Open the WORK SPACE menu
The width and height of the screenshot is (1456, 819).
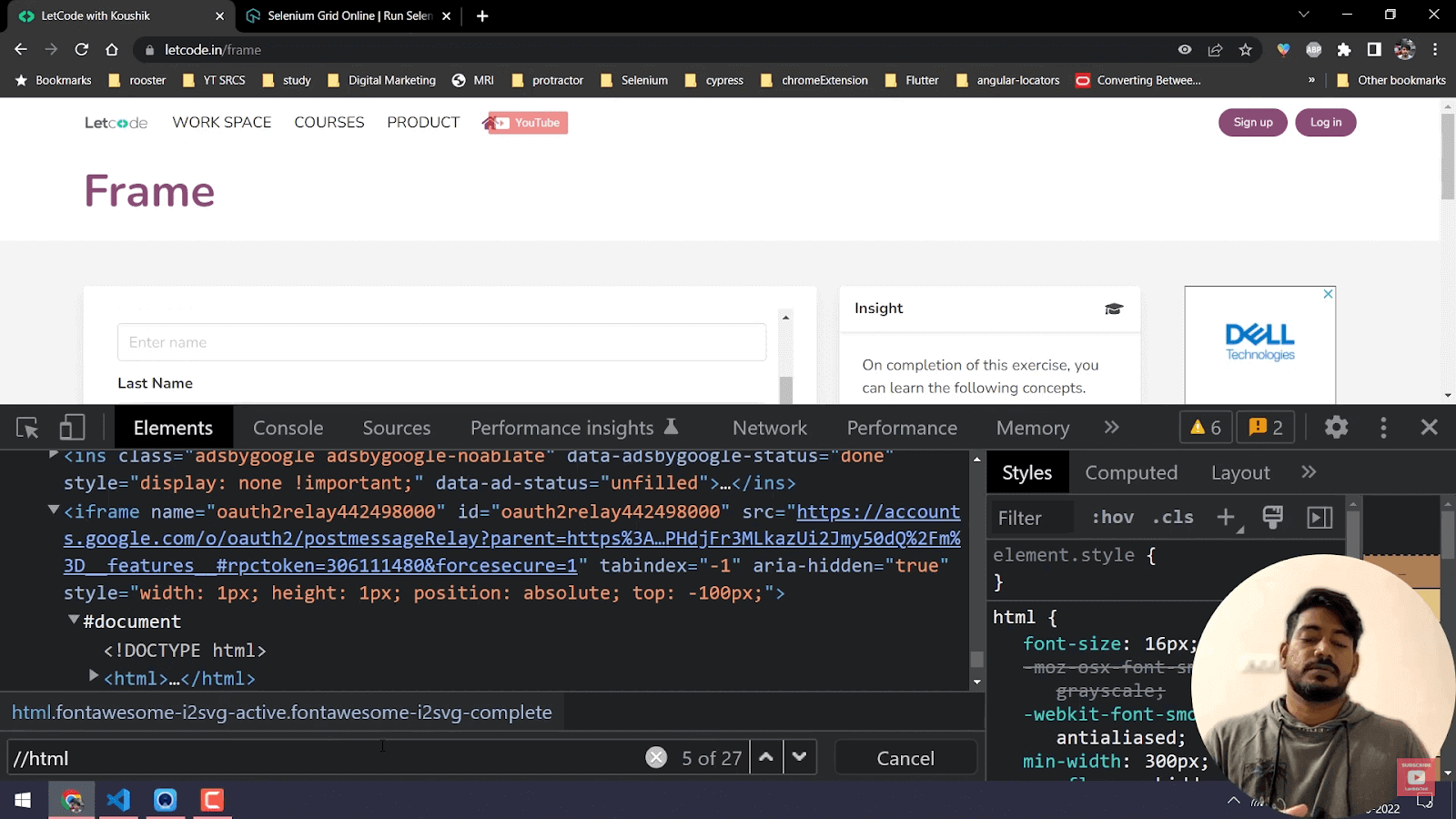(222, 122)
